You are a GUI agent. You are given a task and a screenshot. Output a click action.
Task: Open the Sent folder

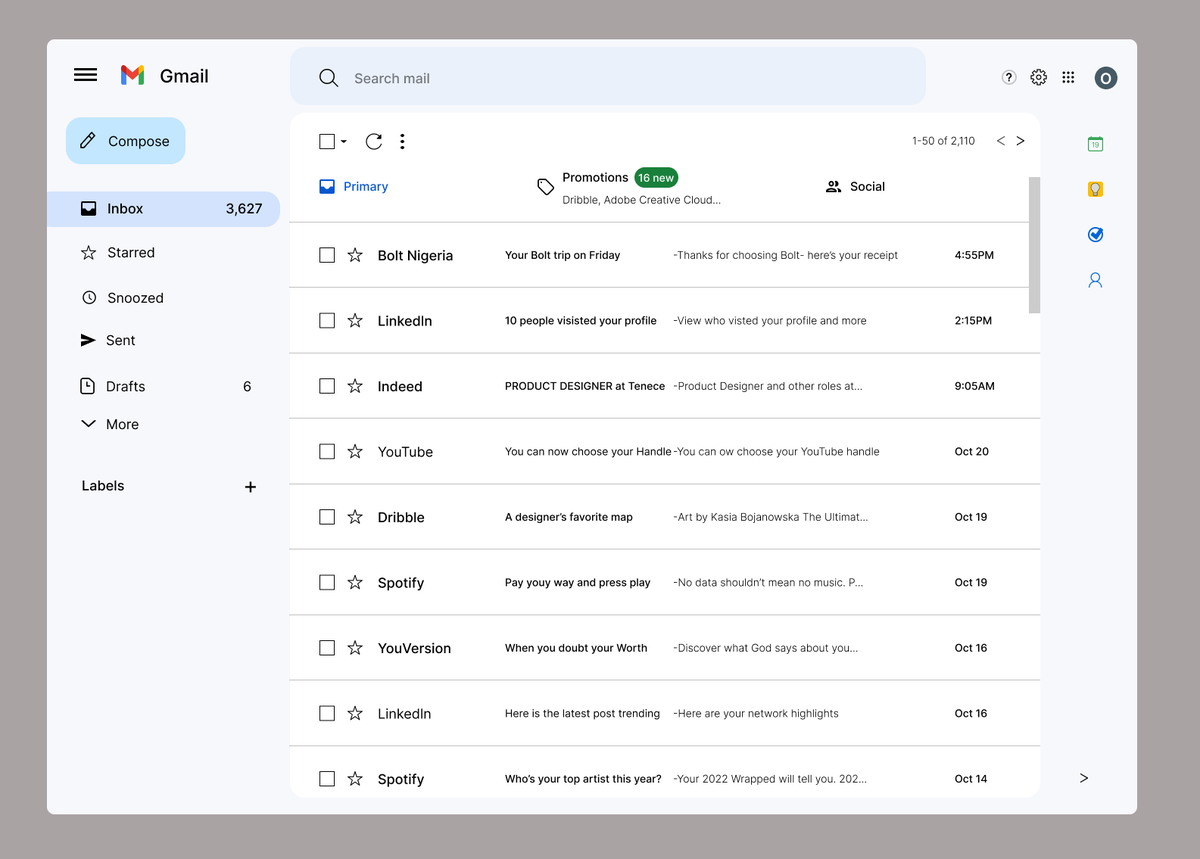[108, 340]
